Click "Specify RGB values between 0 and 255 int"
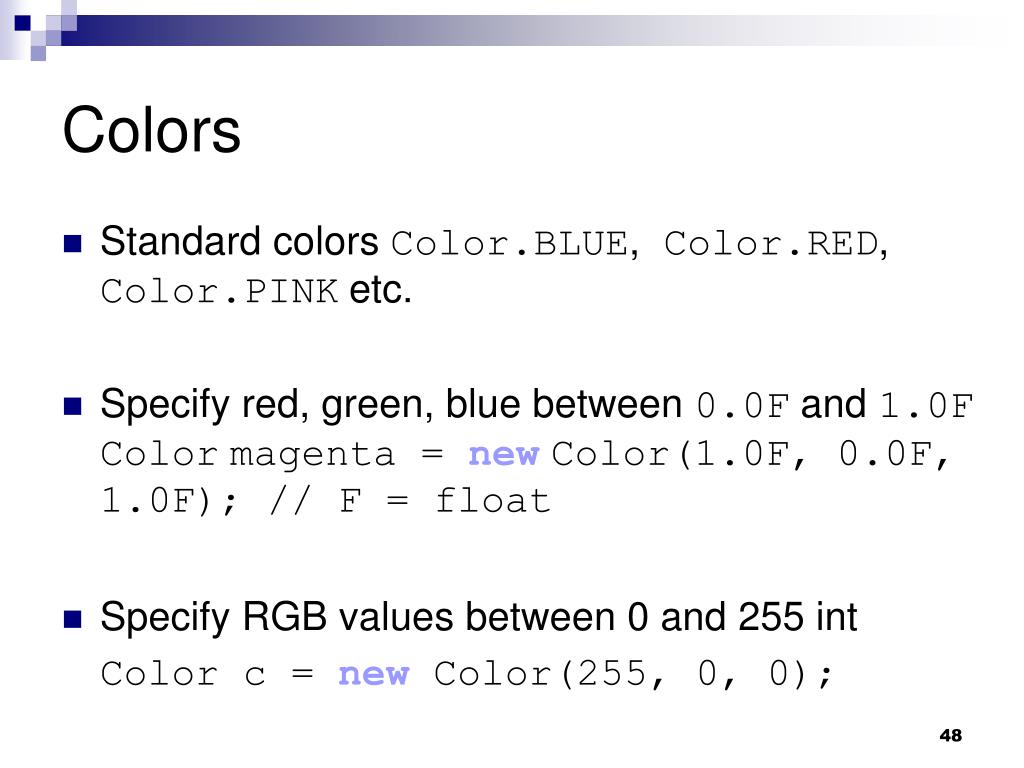 478,617
